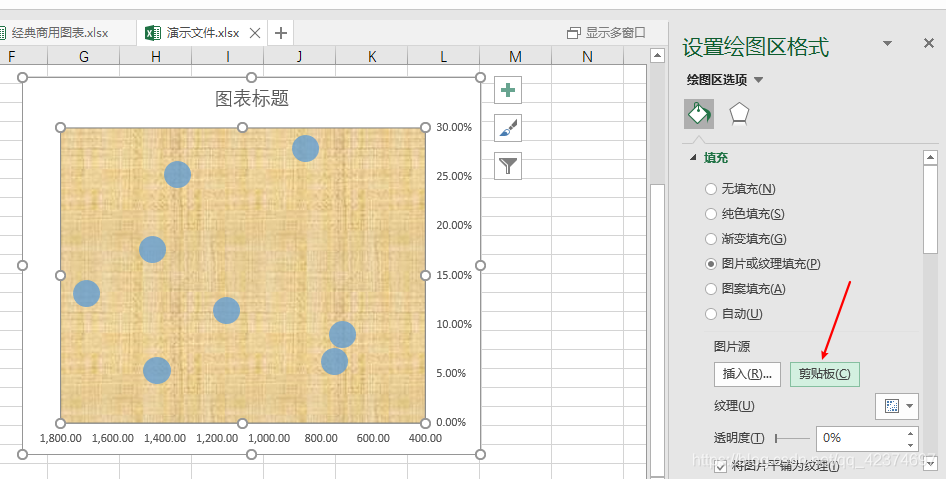Select column N header

pos(587,56)
